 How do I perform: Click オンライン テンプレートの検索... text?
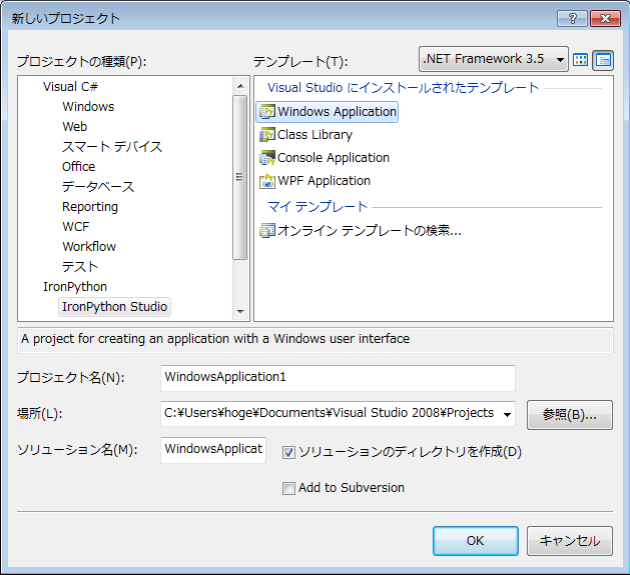(369, 231)
